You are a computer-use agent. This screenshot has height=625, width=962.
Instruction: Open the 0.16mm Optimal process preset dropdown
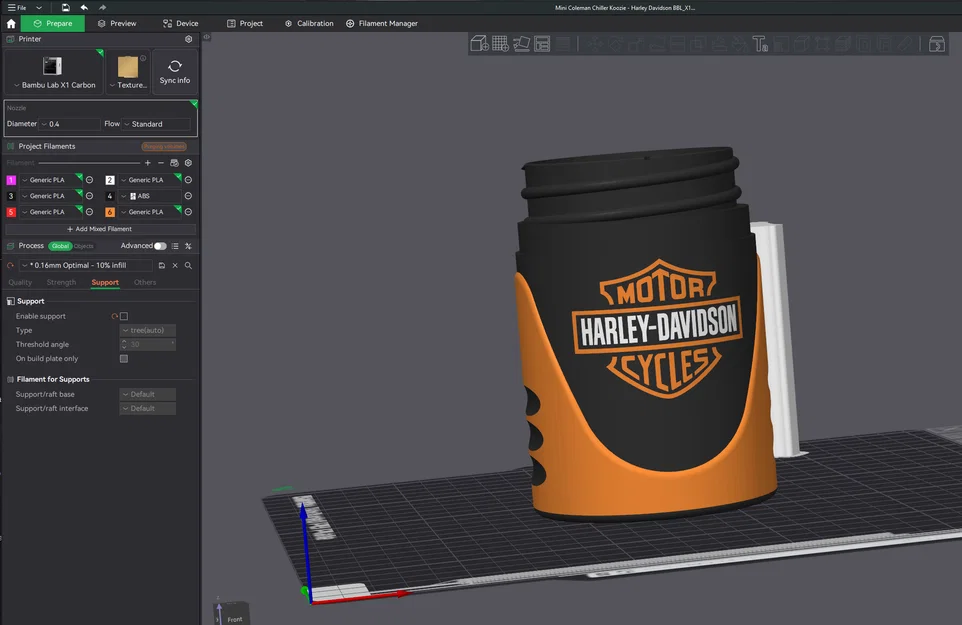click(86, 266)
